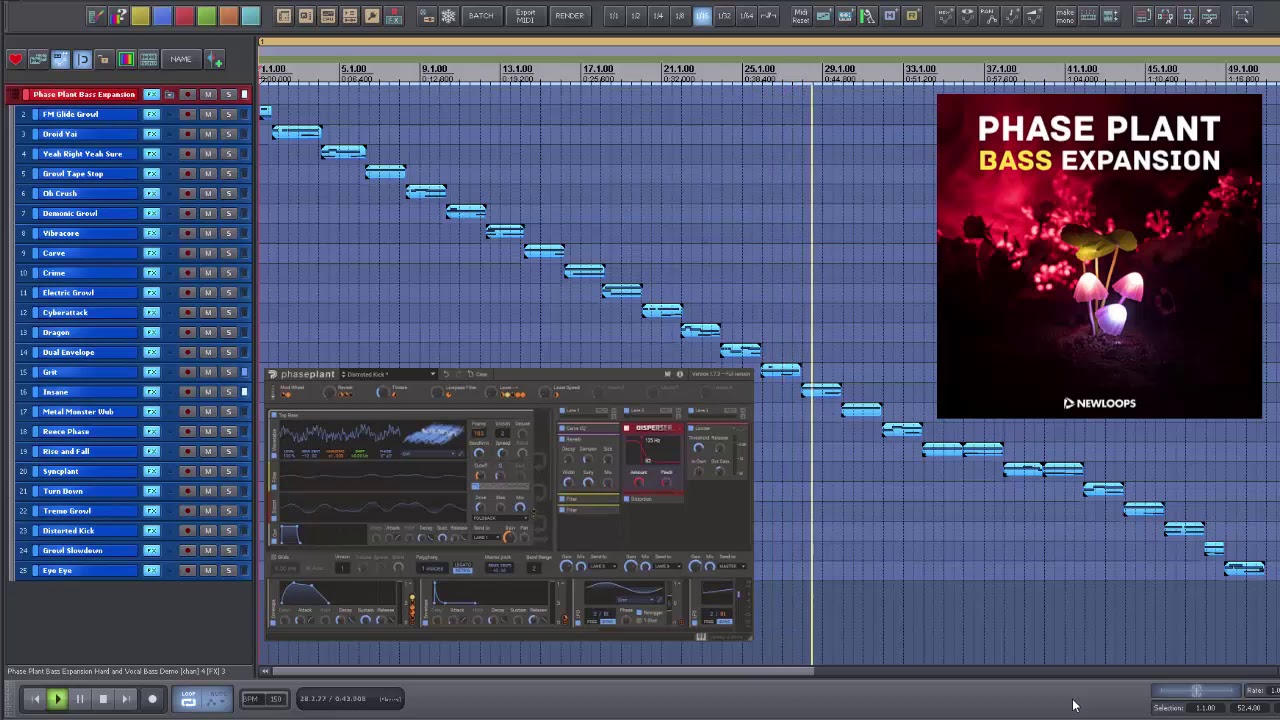Select the triplet grid icon after 1/64
This screenshot has width=1280, height=720.
769,16
